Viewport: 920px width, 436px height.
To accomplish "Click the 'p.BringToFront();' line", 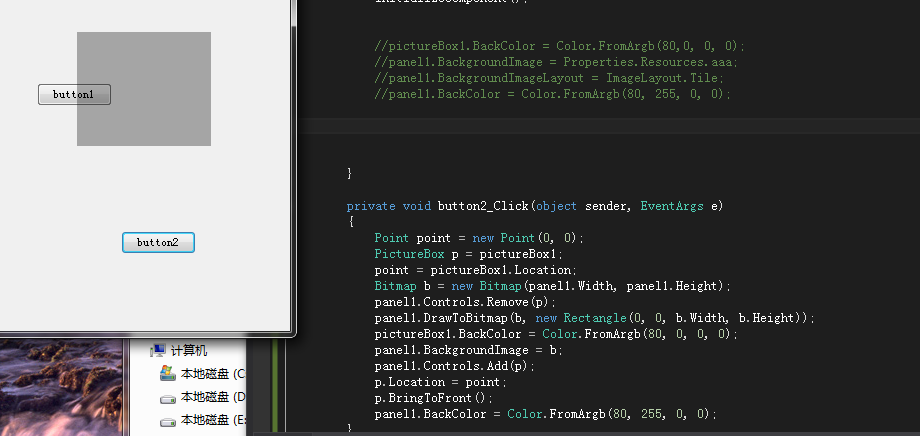I will pos(434,398).
